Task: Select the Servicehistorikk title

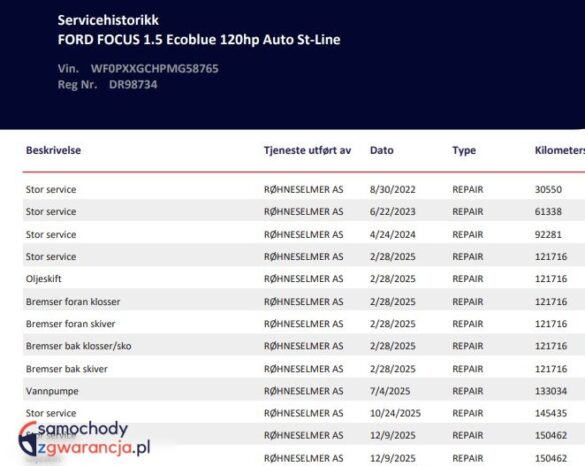Action: coord(108,20)
